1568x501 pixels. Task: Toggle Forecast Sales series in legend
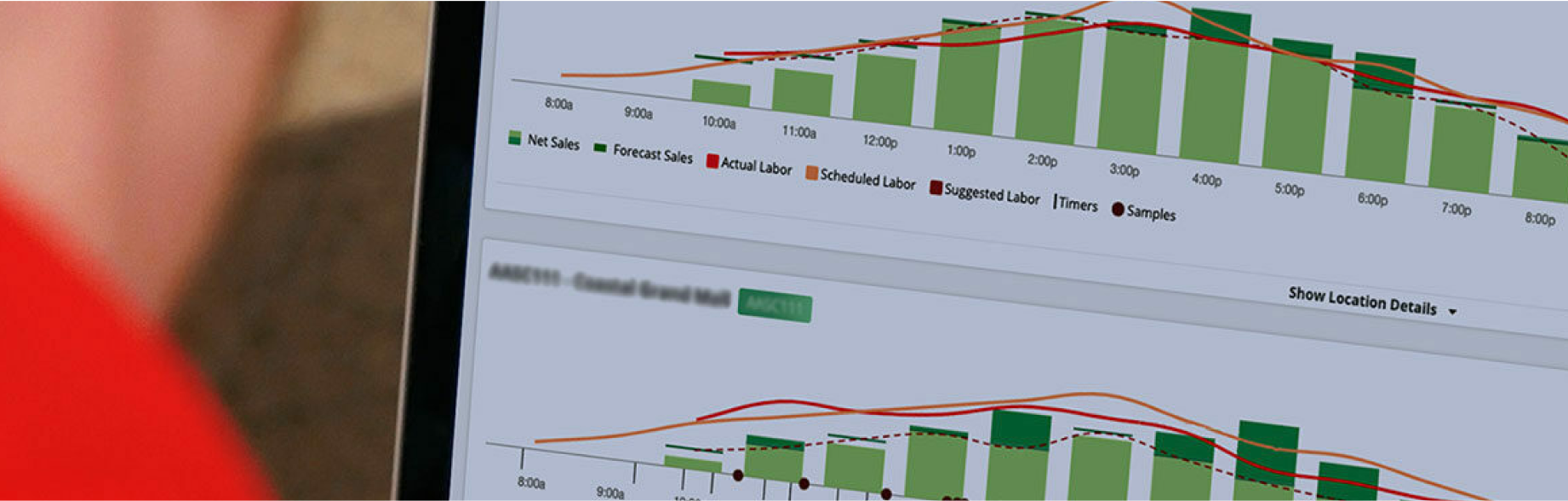tap(600, 148)
